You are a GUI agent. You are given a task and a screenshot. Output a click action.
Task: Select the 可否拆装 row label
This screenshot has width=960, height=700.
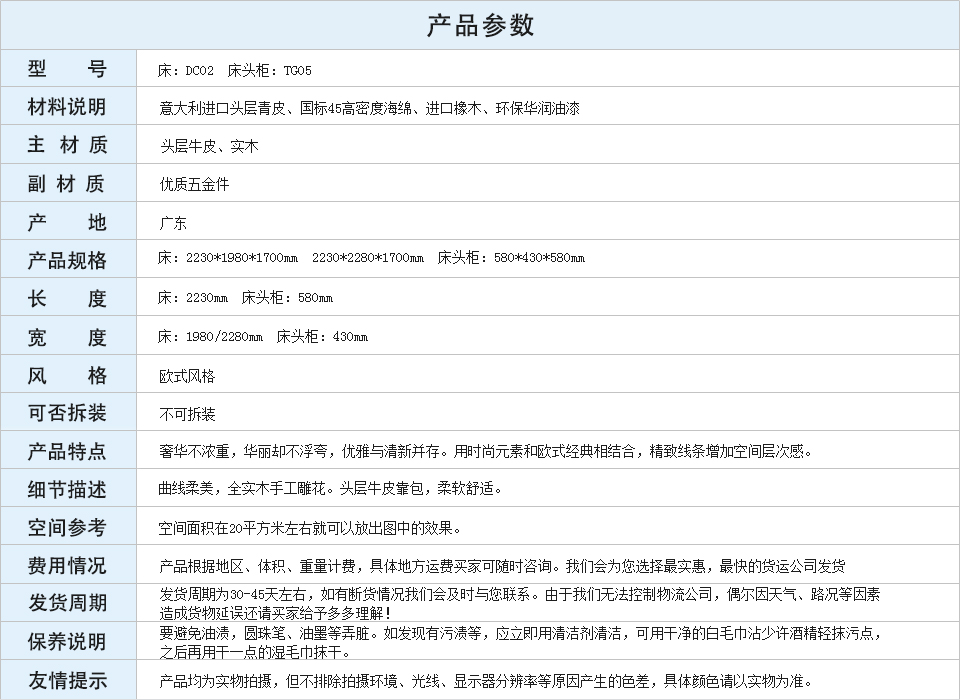tap(67, 413)
